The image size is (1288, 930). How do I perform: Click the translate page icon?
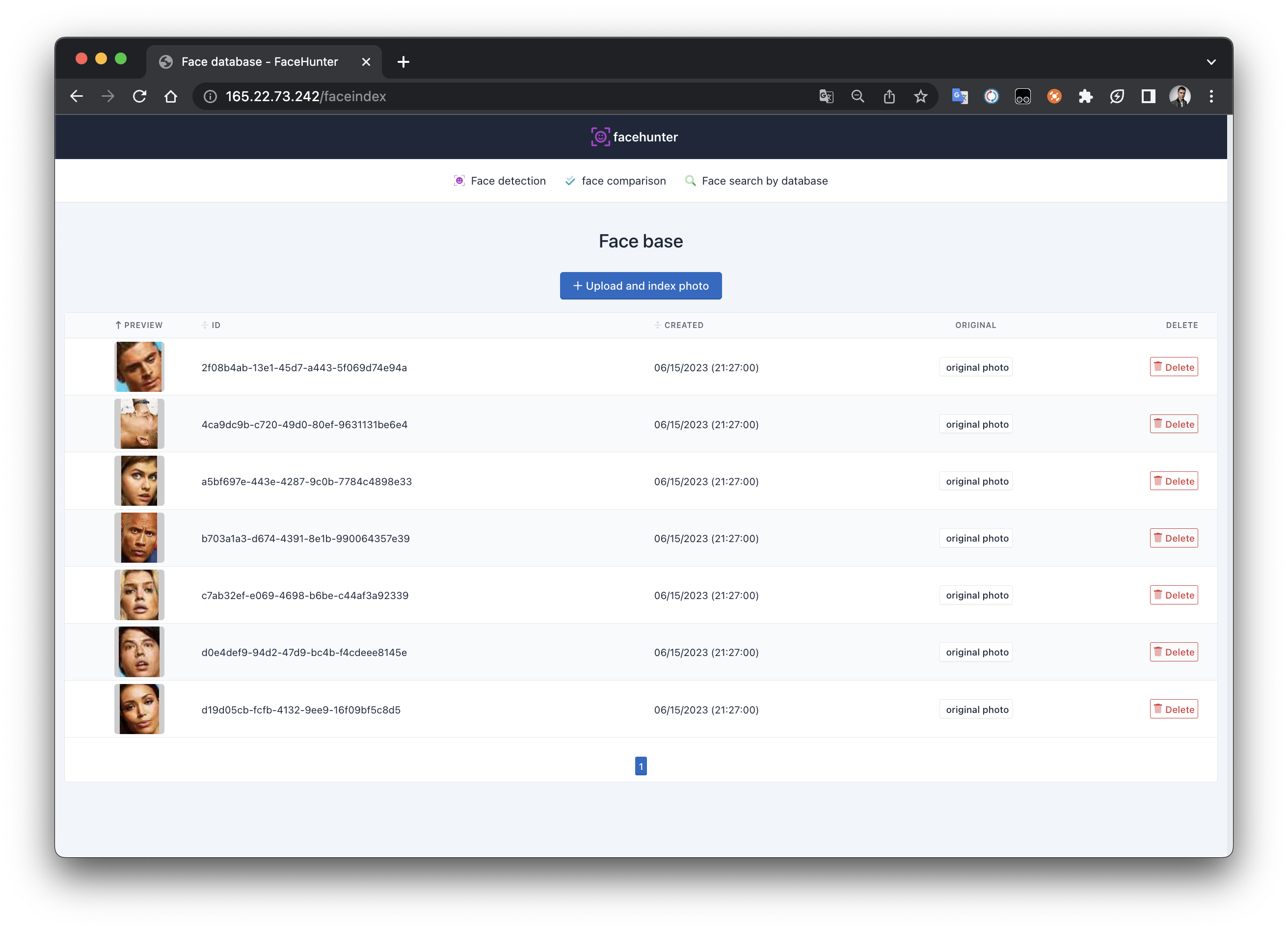click(x=826, y=97)
